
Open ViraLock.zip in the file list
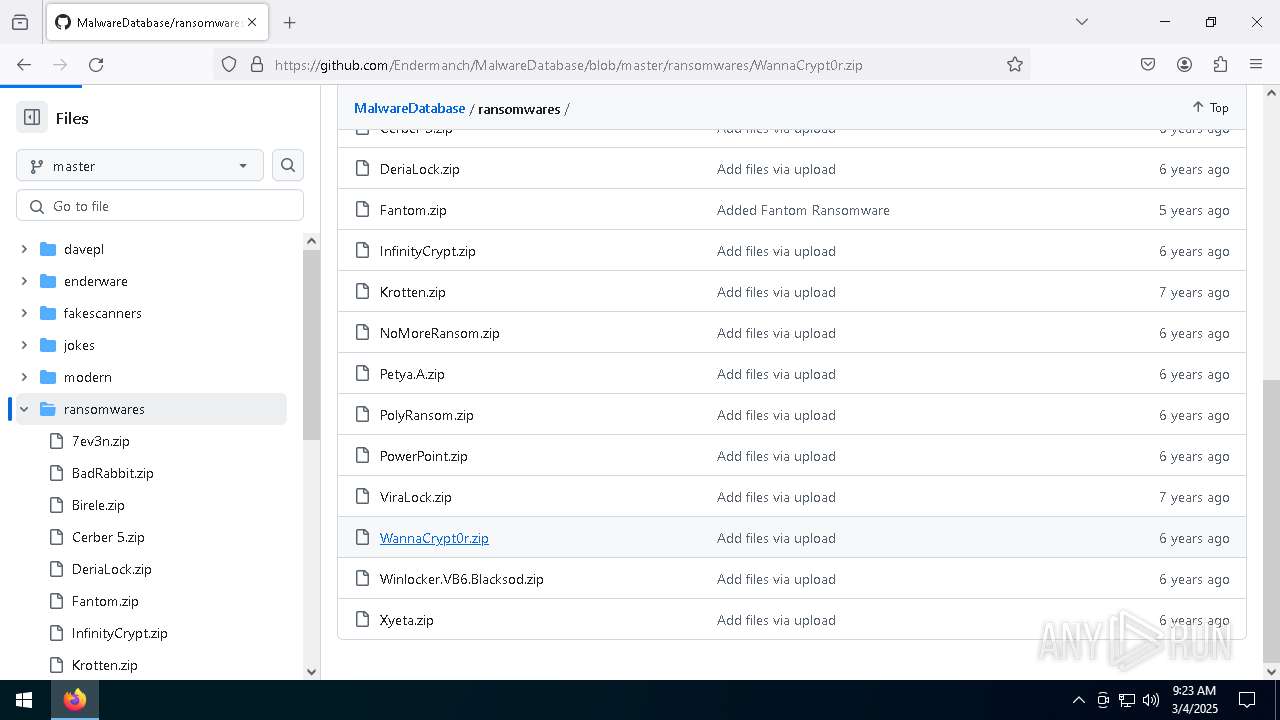[x=416, y=497]
